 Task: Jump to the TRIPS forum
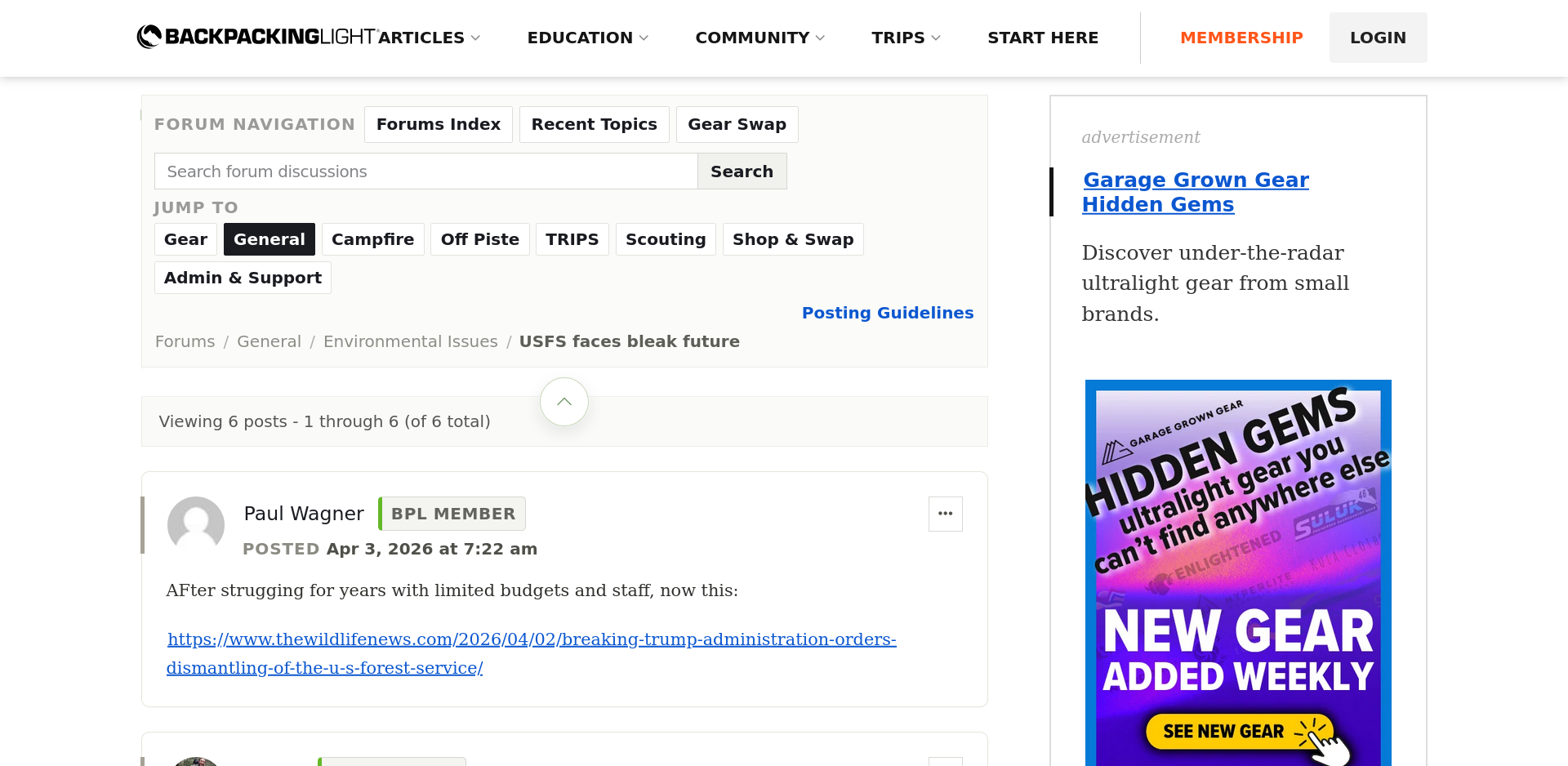coord(572,239)
